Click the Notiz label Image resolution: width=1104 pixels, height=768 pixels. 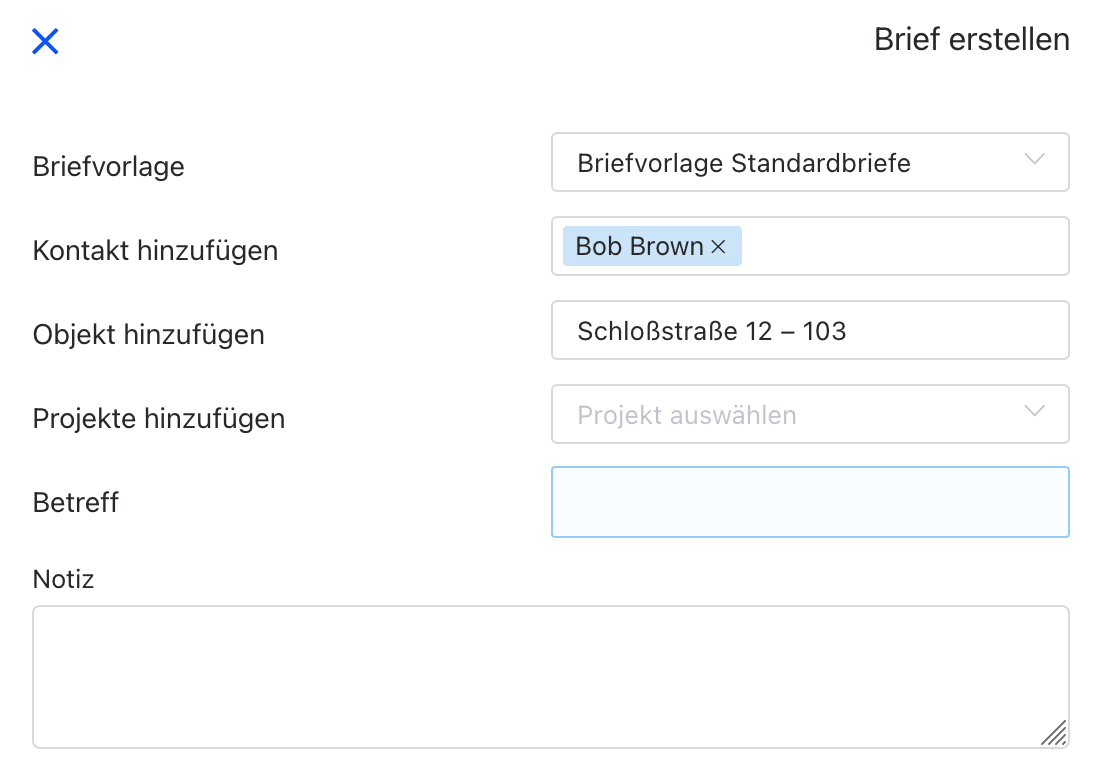(63, 578)
